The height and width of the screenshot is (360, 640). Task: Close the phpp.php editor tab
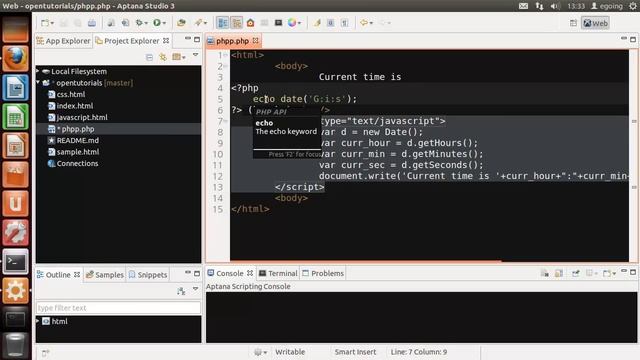tap(256, 40)
